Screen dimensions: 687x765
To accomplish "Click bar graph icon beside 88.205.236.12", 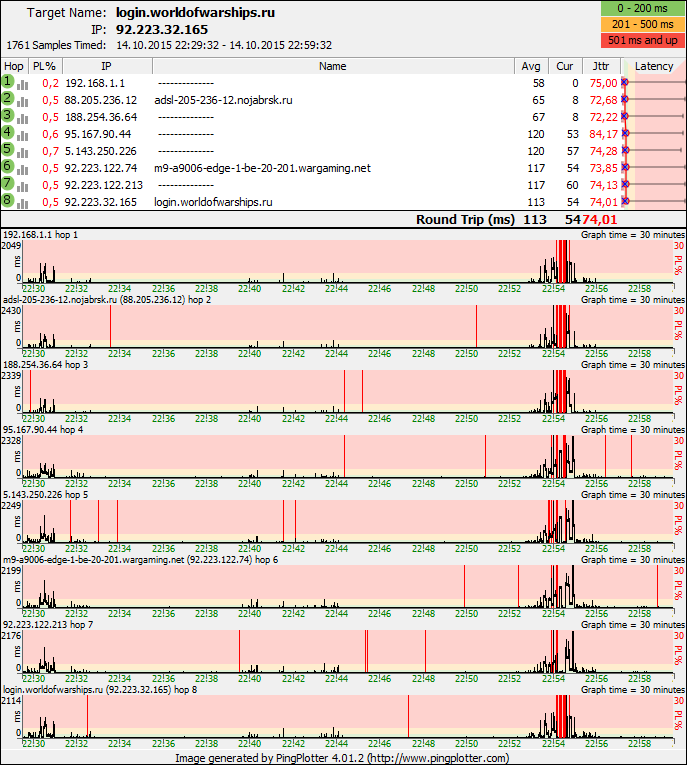I will pyautogui.click(x=22, y=101).
